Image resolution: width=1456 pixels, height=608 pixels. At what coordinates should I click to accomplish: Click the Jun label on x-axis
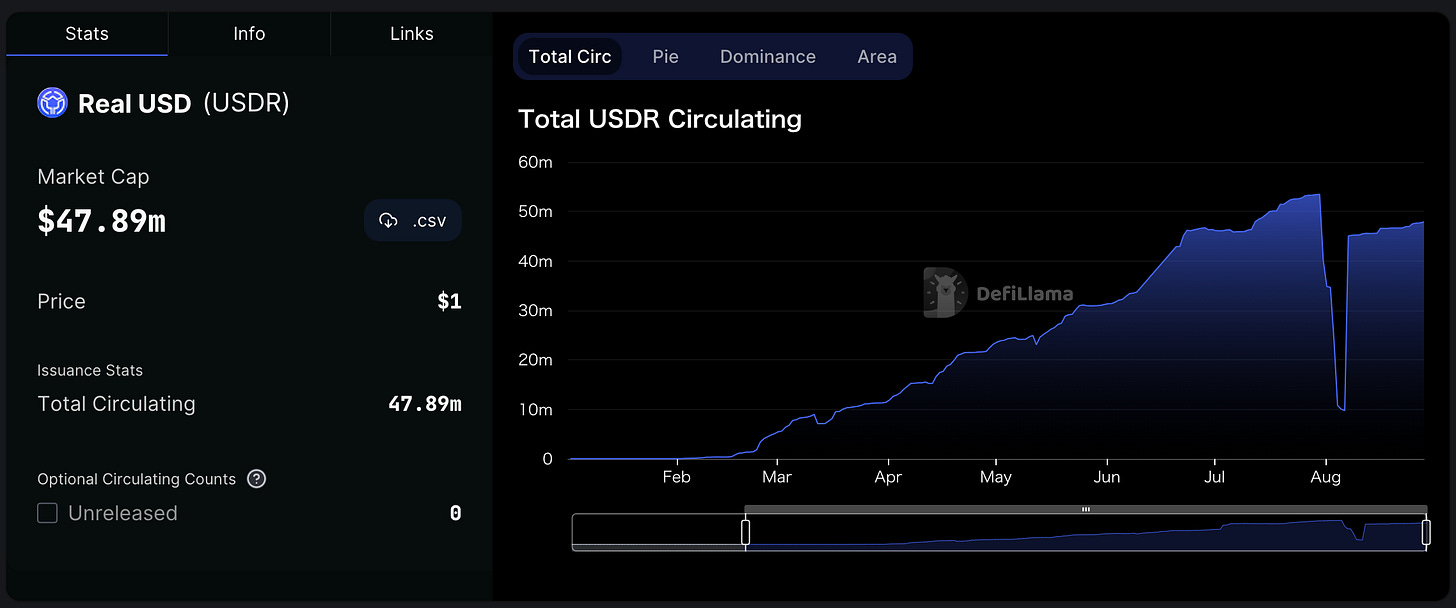[1106, 478]
